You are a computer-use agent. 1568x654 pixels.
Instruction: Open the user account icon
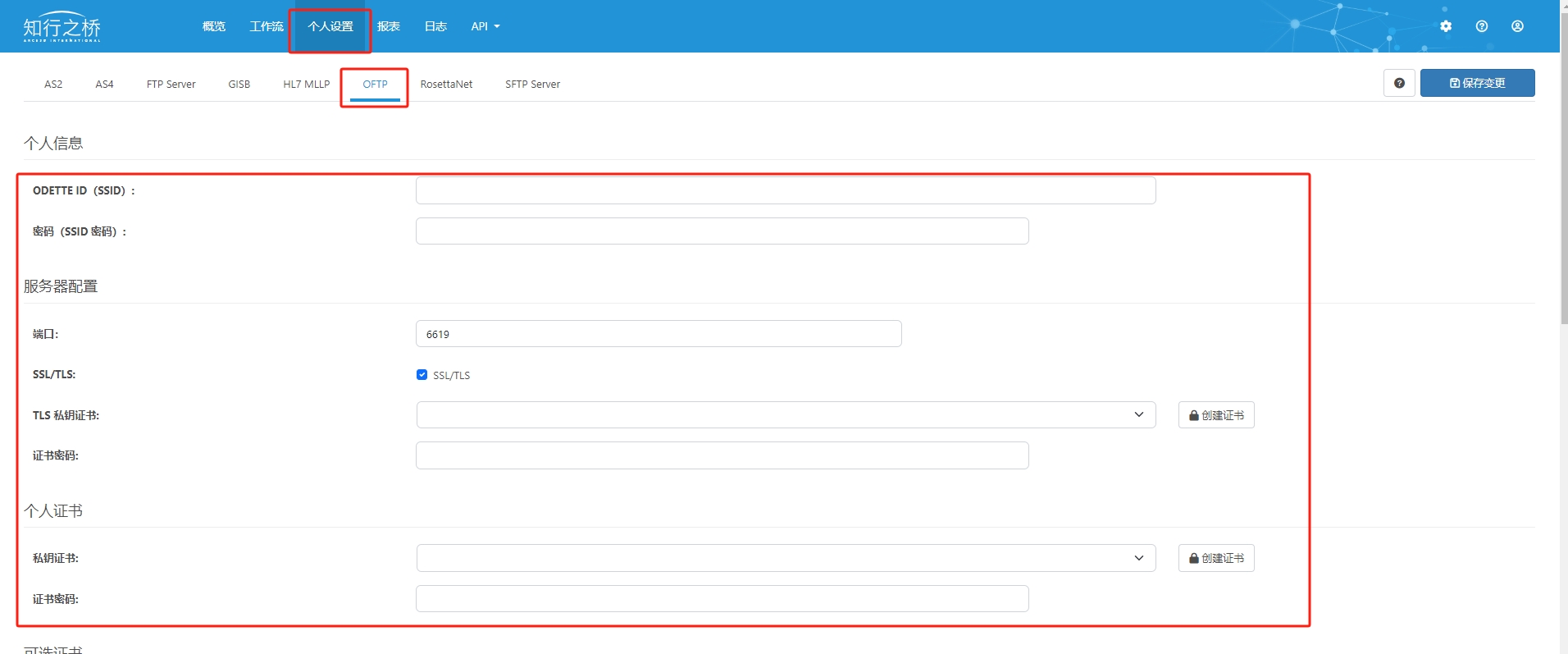pos(1517,26)
